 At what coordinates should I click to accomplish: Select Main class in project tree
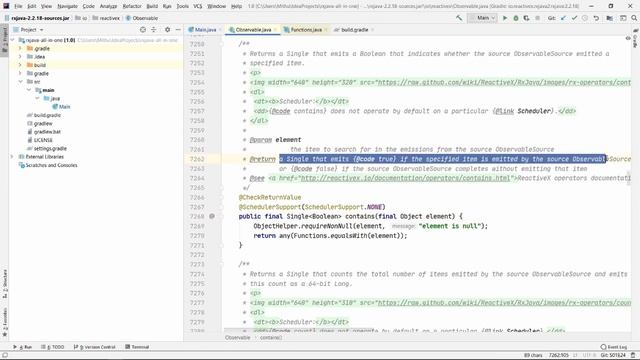tap(61, 107)
